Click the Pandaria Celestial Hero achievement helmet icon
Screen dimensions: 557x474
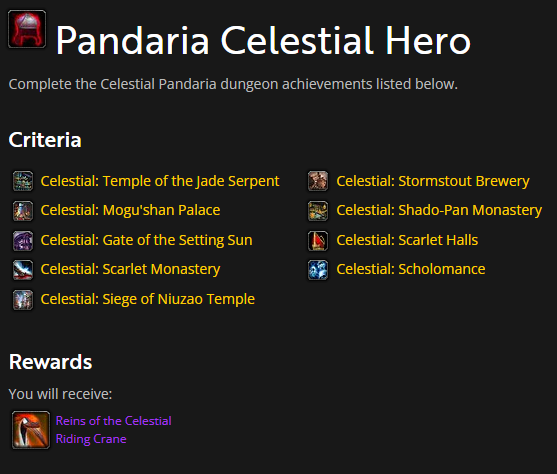click(x=27, y=29)
